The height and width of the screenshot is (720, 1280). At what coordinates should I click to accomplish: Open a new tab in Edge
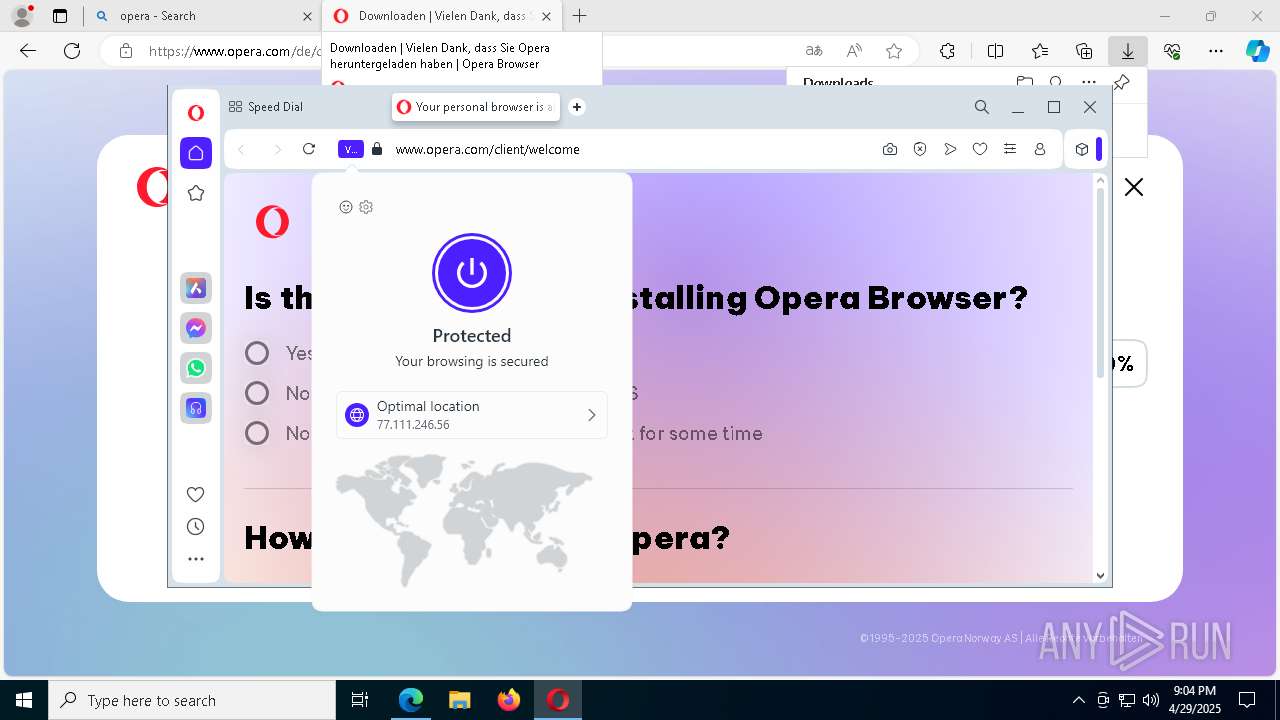click(580, 16)
